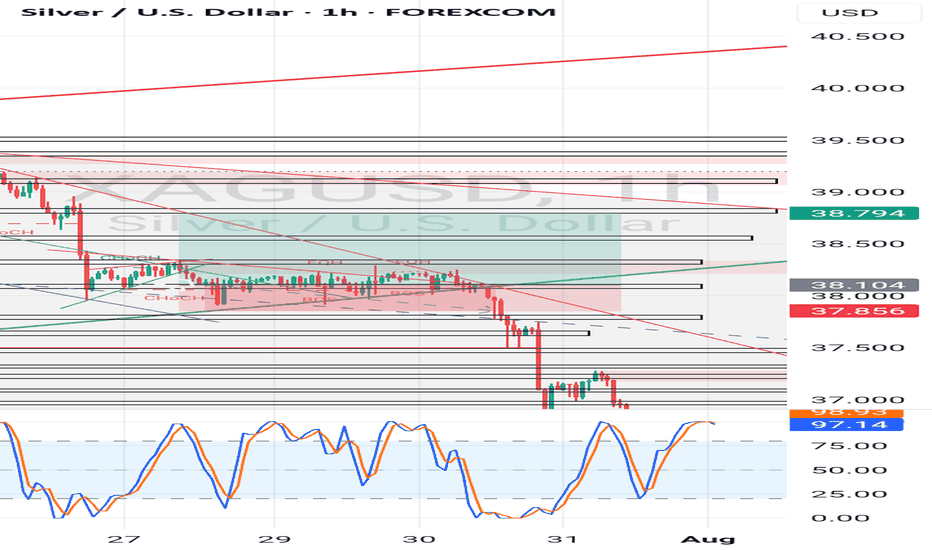Click the 39.000 price axis label
Screen dimensions: 932x550
(x=858, y=192)
